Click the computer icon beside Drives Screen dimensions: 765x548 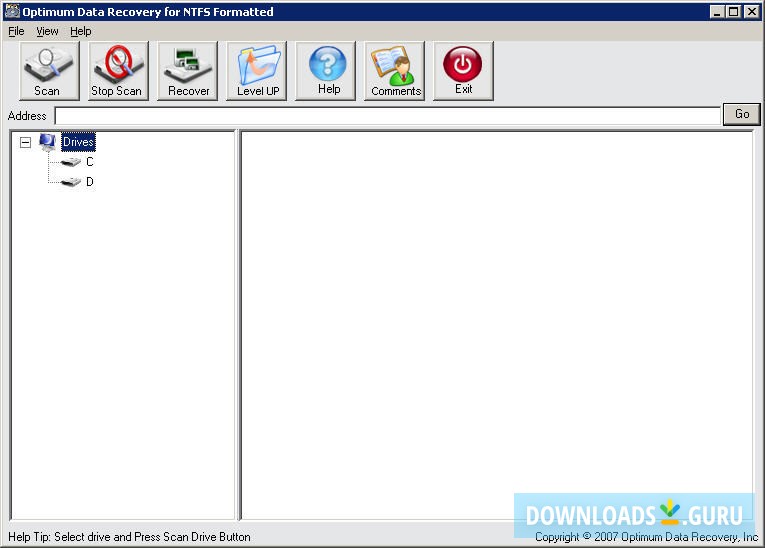click(47, 142)
